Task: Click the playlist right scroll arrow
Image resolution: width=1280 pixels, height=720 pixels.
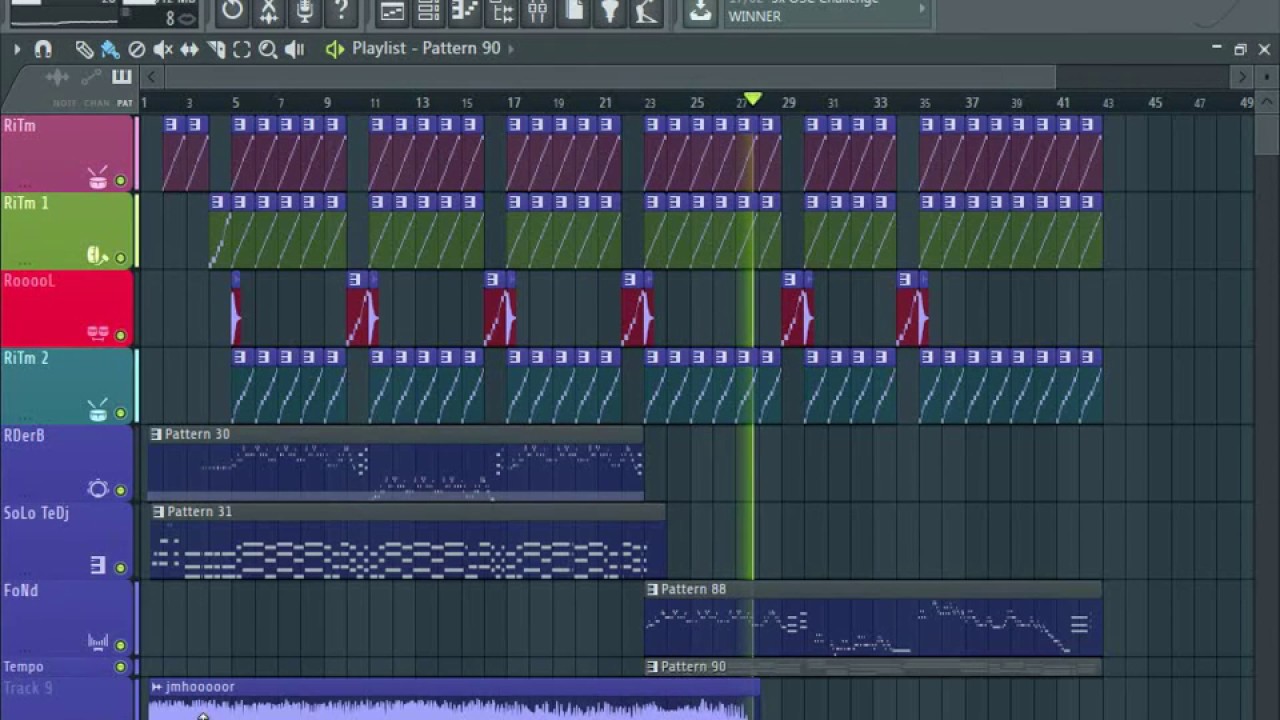Action: 1242,77
